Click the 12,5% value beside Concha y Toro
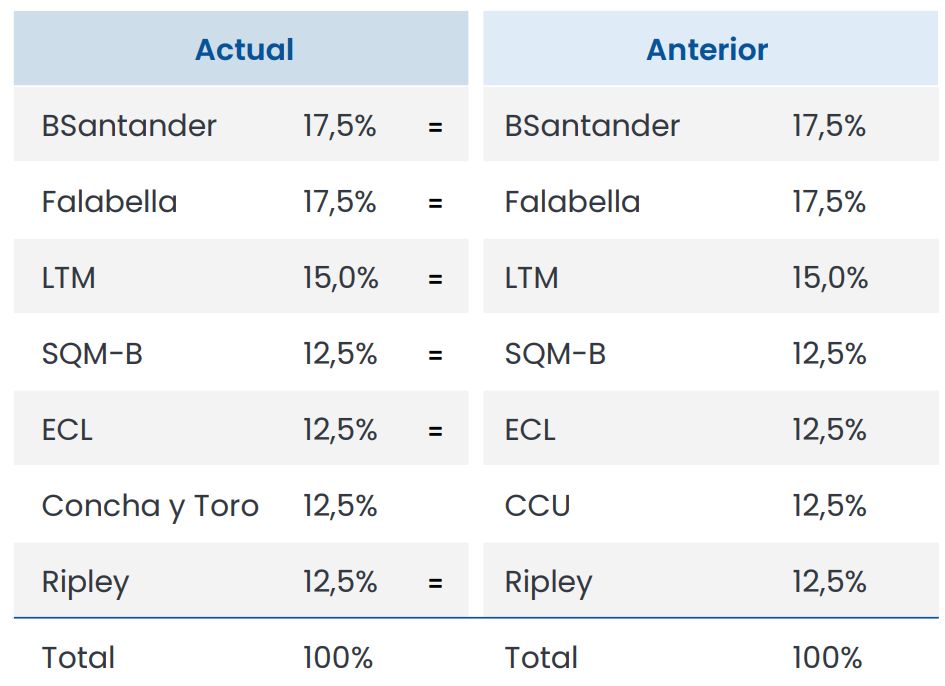 pos(340,506)
